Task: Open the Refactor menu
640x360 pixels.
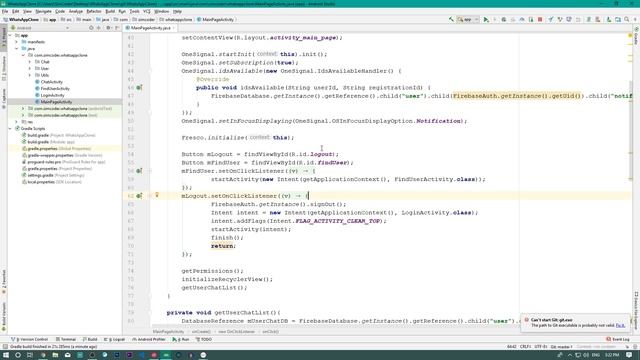Action: pos(93,11)
